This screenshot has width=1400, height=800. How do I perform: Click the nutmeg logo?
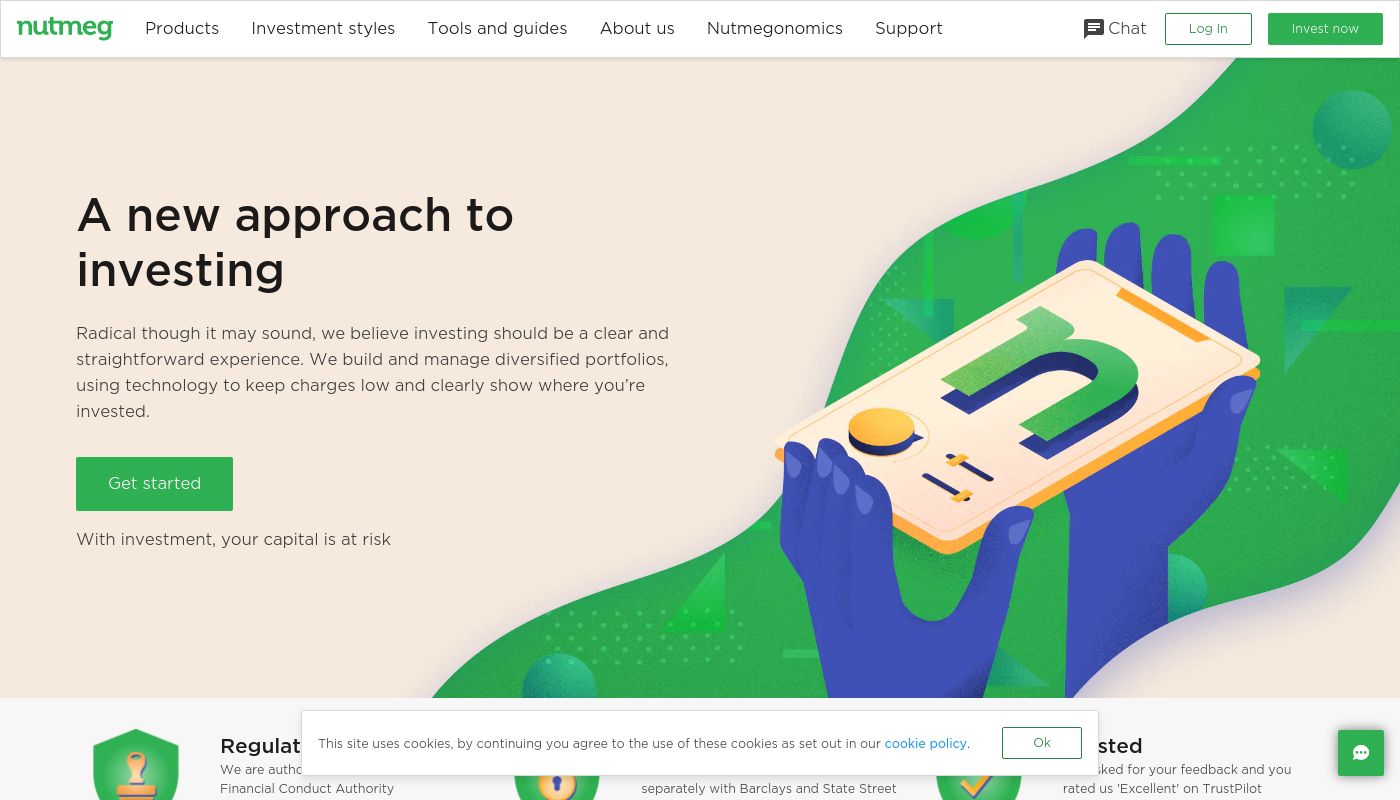pos(65,28)
